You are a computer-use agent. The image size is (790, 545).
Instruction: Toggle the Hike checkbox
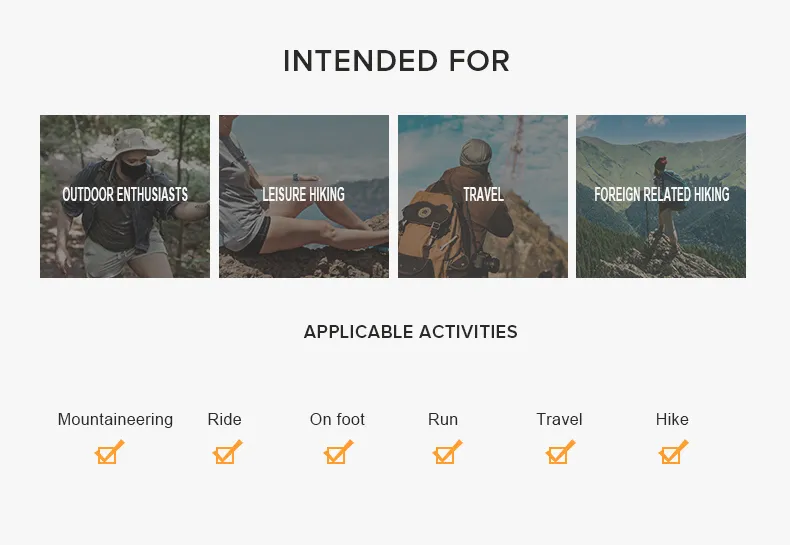tap(672, 454)
